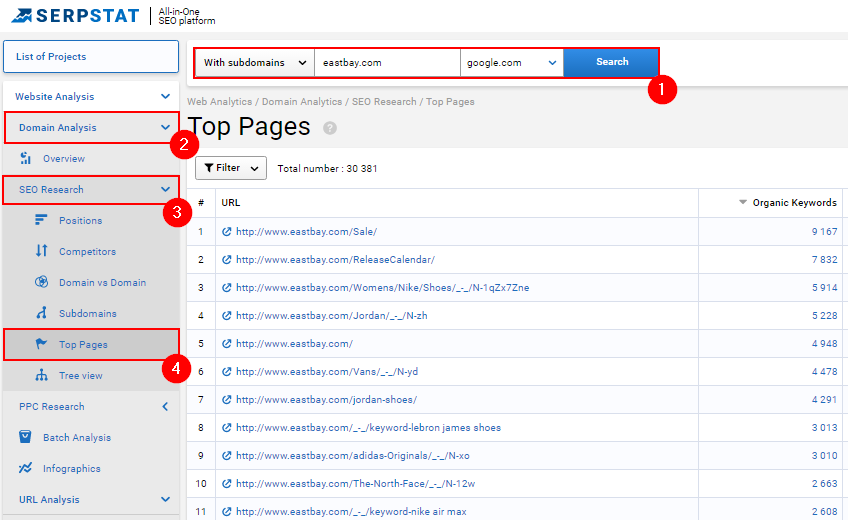Click the 9 167 keywords value

click(824, 232)
